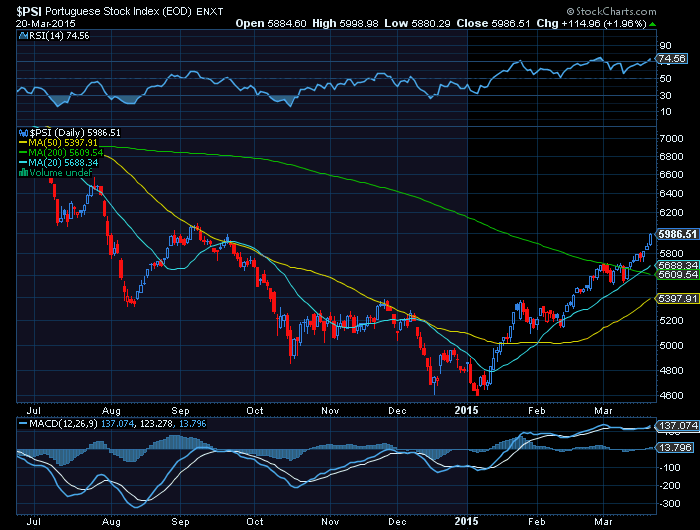Click the Nov label under price chart
This screenshot has width=700, height=530.
pos(330,410)
